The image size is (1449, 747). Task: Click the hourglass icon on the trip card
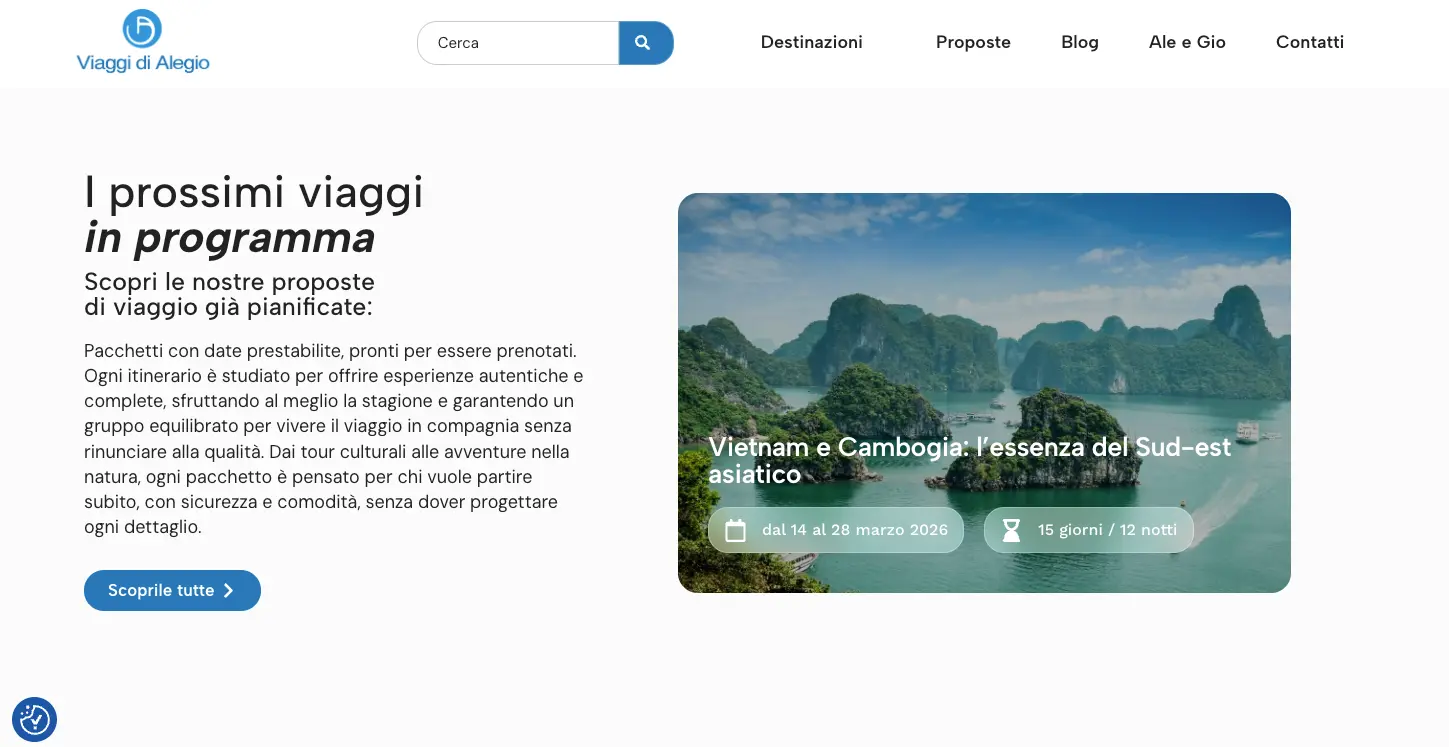pos(1011,530)
